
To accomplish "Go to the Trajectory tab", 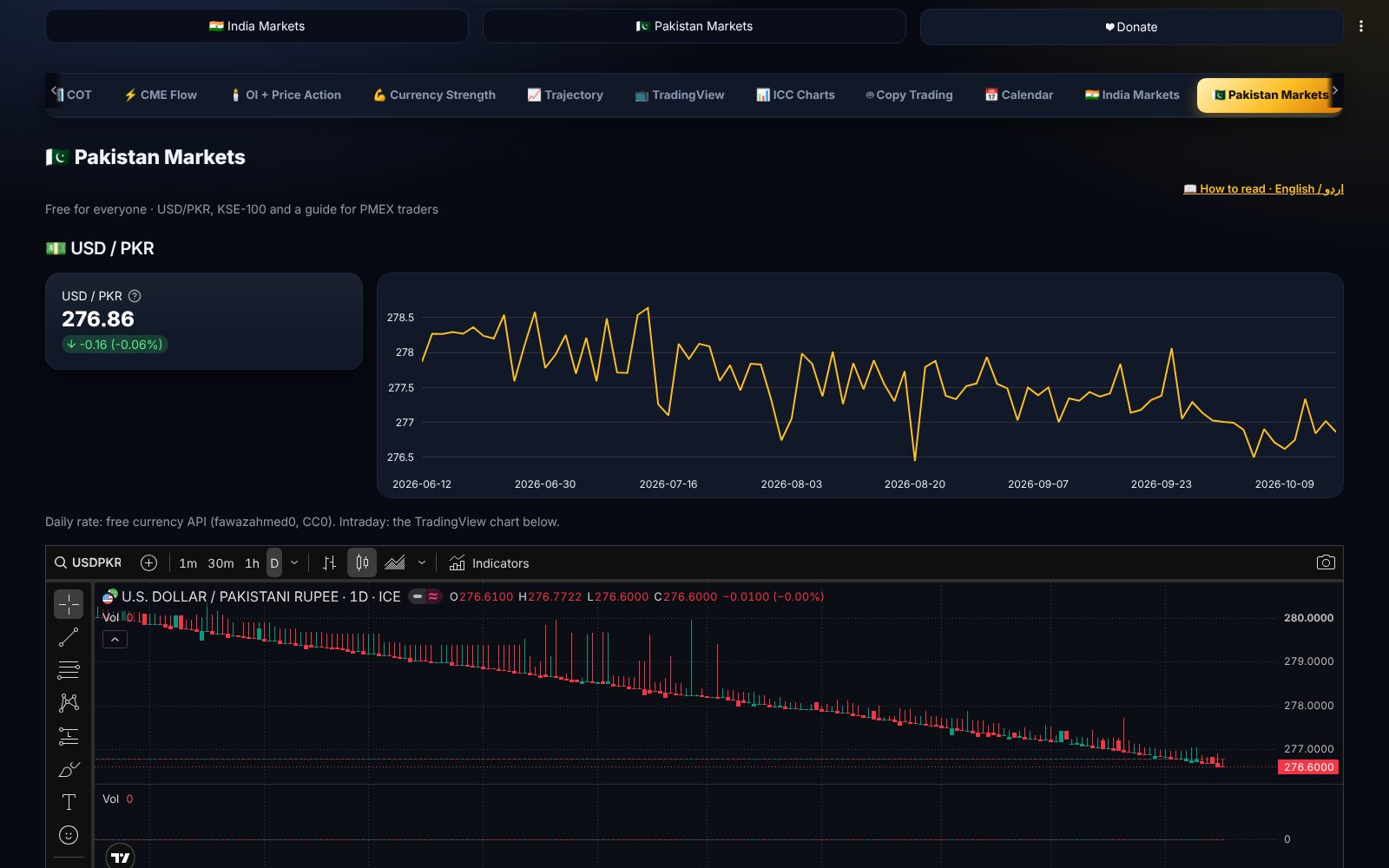I will 565,95.
